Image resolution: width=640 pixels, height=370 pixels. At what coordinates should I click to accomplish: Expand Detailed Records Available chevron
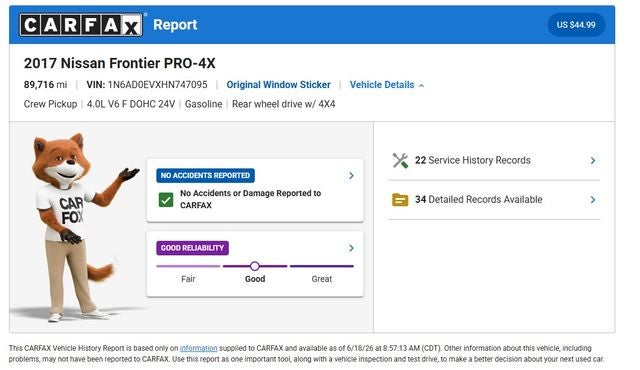pos(593,200)
